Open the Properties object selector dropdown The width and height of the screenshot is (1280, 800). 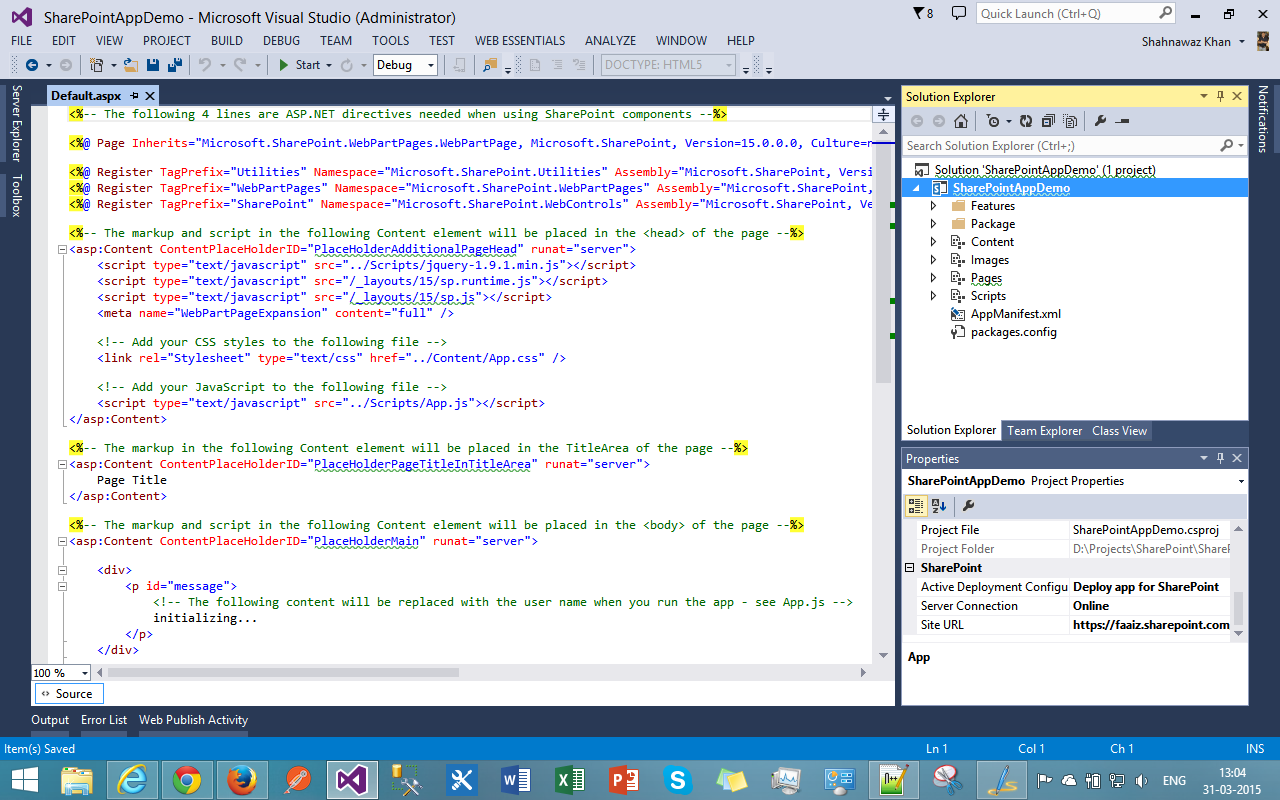[1241, 481]
